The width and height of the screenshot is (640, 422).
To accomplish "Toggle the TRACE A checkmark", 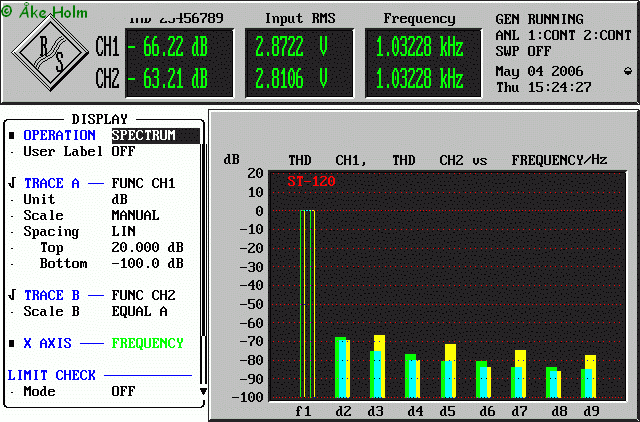I will (12, 182).
